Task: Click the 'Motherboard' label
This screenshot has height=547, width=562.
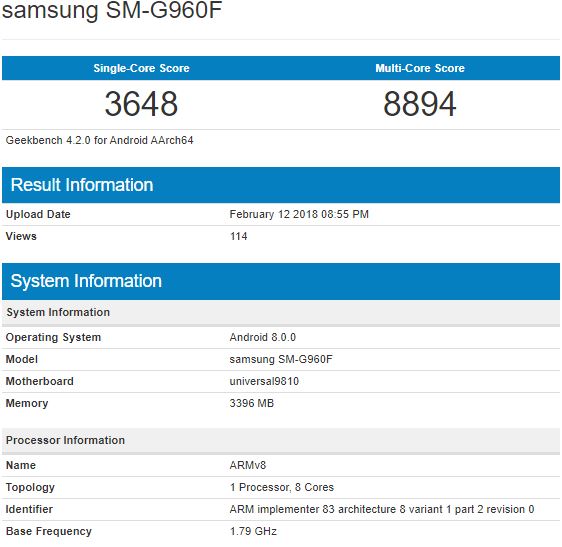Action: pos(40,381)
